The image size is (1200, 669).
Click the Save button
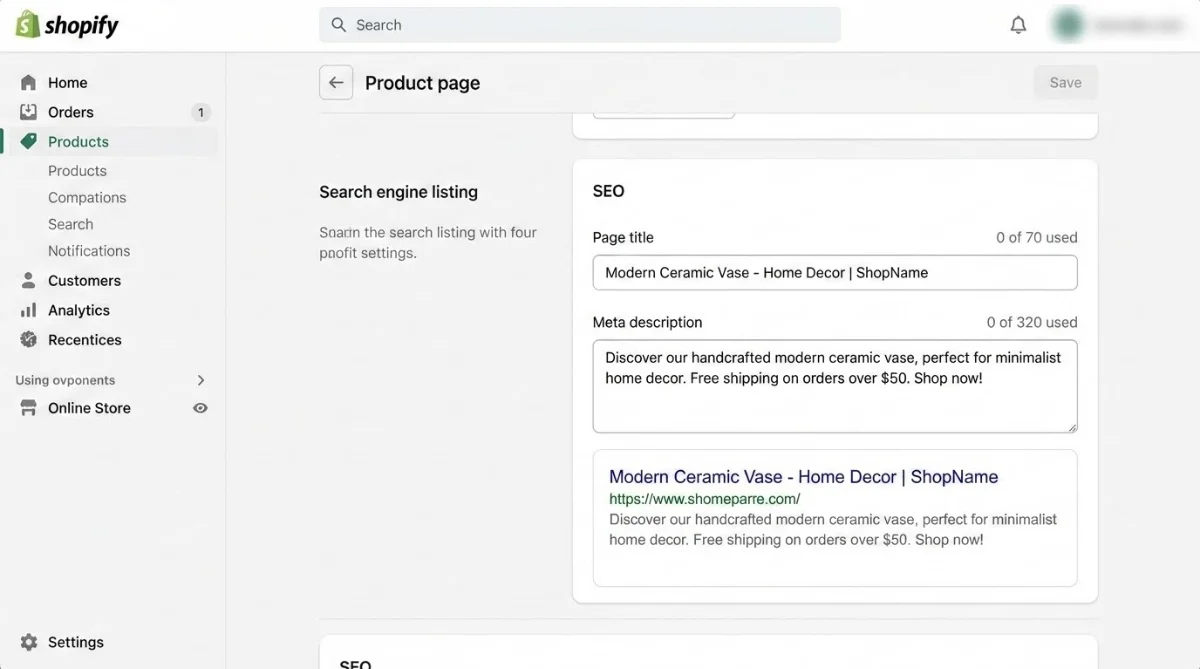click(x=1065, y=82)
